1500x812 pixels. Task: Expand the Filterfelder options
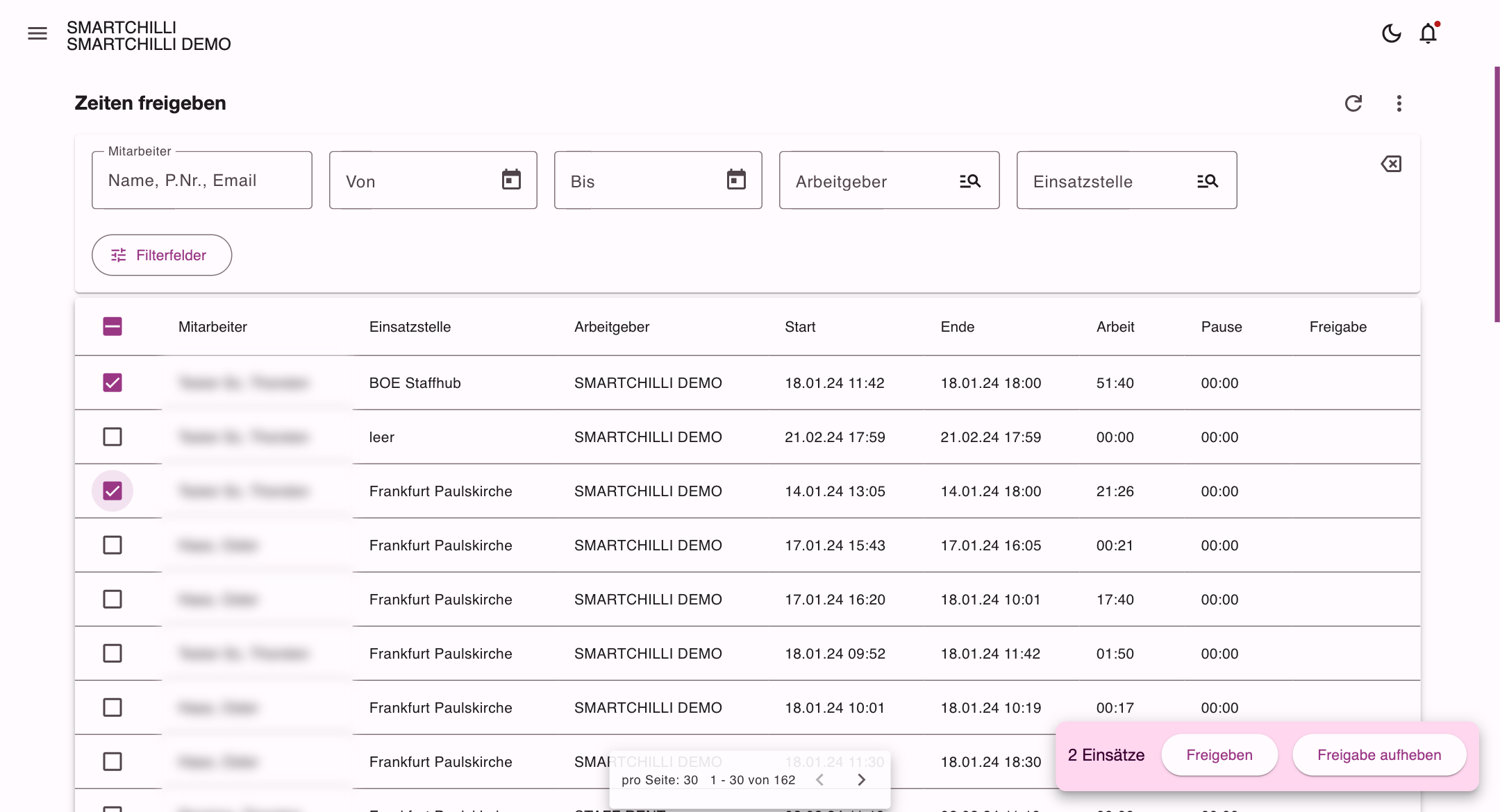[x=162, y=255]
